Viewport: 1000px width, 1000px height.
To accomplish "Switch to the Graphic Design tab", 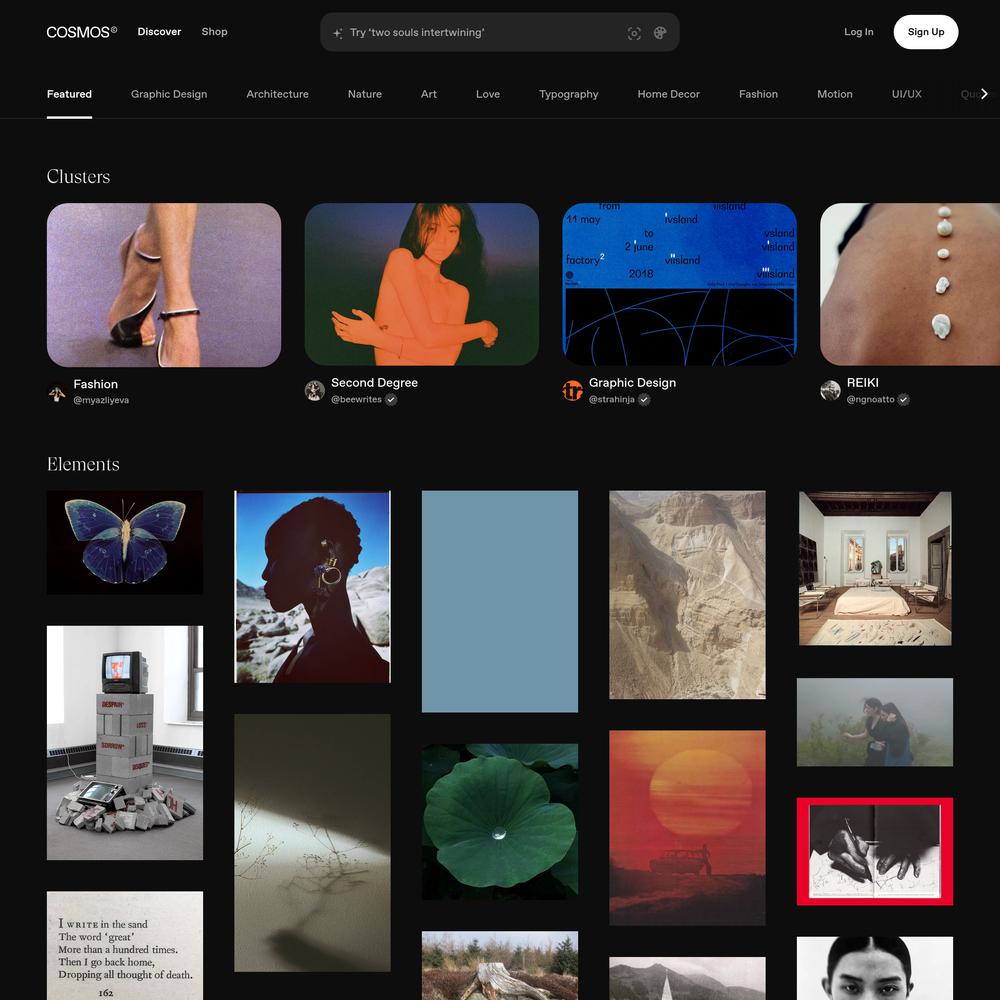I will (169, 94).
